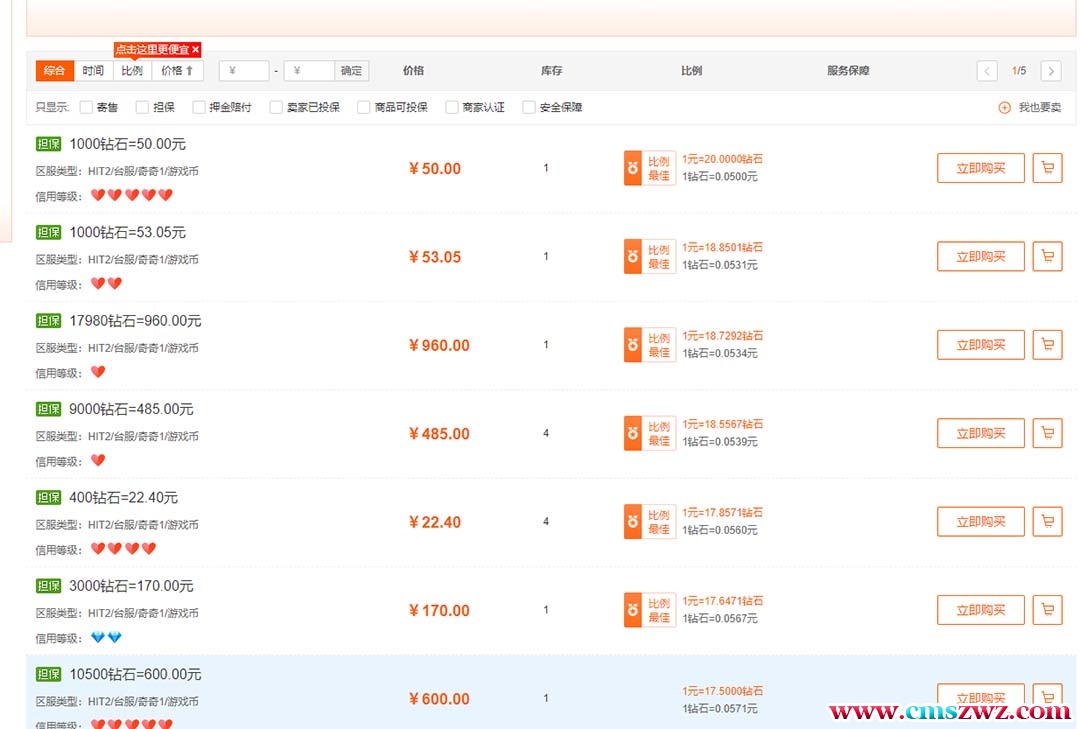Click the plus icon beside 我也要卖
Screen dimensions: 1080x729
pyautogui.click(x=1005, y=108)
